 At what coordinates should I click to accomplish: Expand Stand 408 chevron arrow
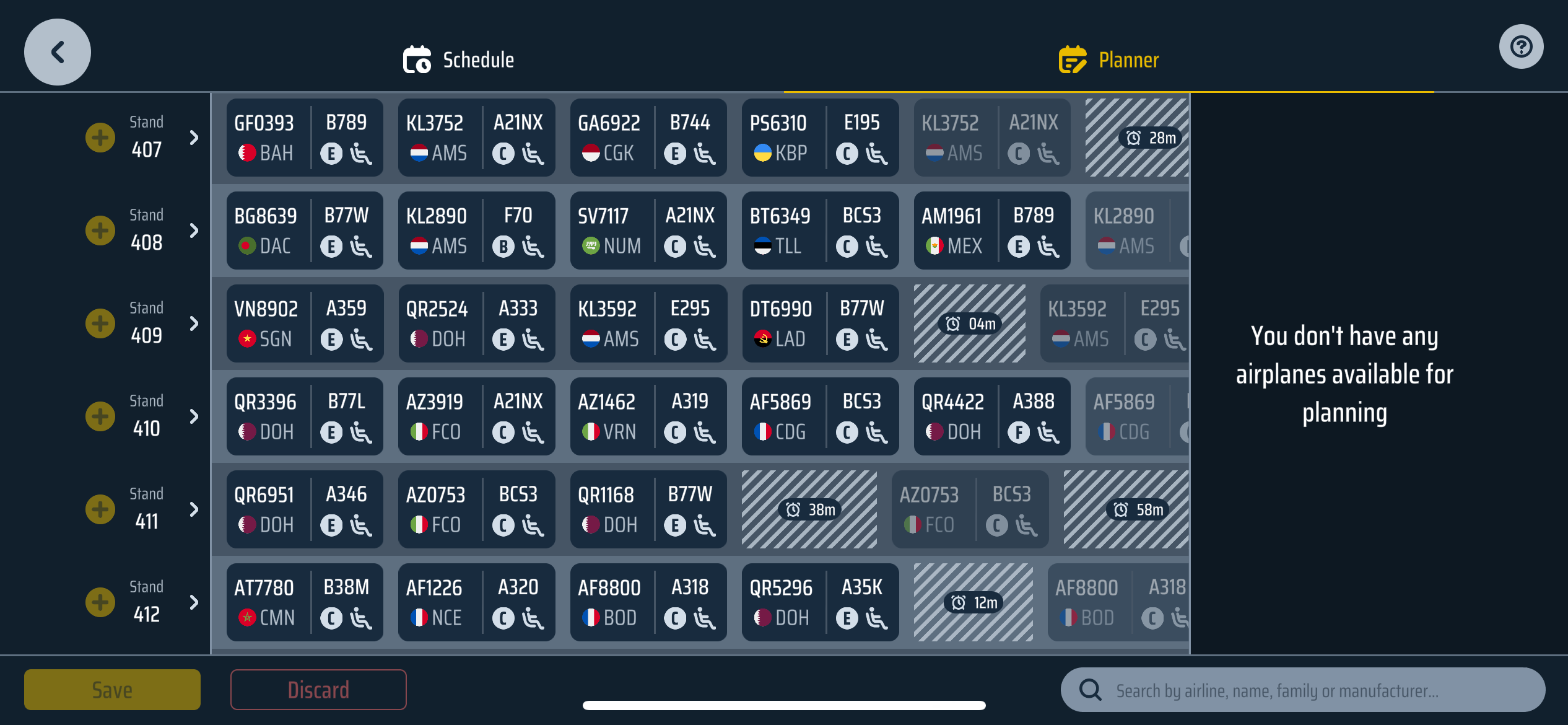194,231
